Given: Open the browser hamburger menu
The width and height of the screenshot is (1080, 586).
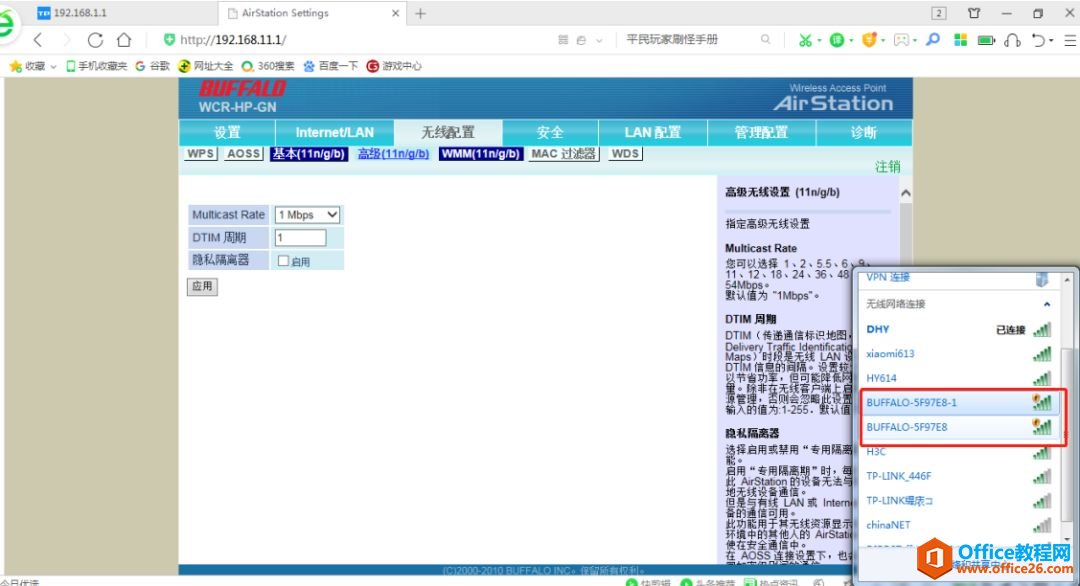Looking at the screenshot, I should click(1070, 41).
